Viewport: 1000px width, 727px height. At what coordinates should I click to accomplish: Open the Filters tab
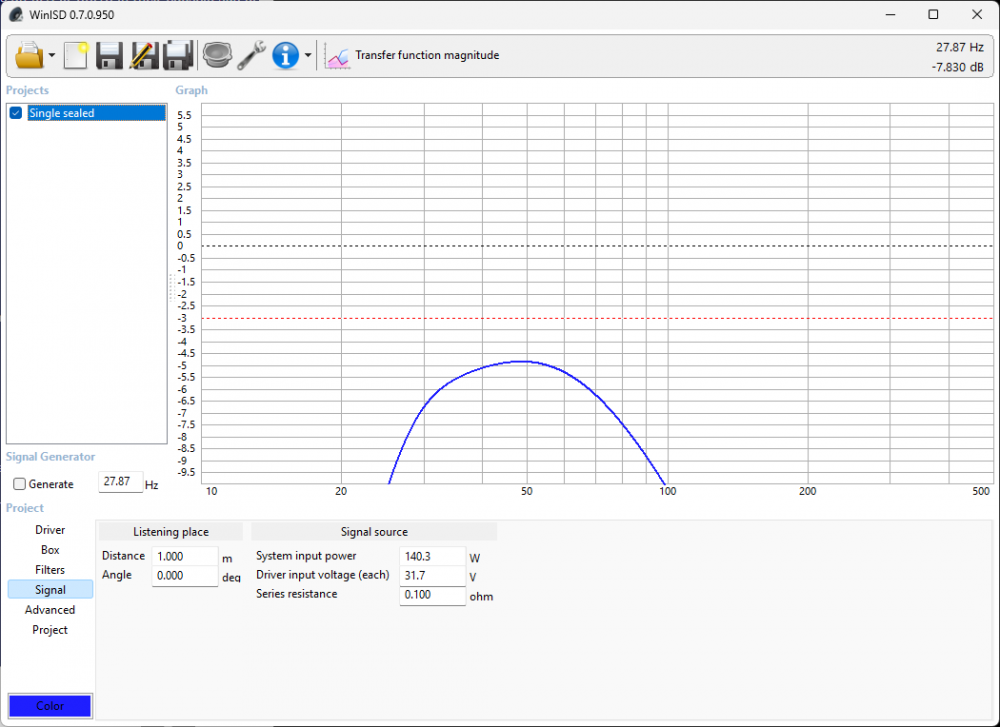[x=50, y=570]
